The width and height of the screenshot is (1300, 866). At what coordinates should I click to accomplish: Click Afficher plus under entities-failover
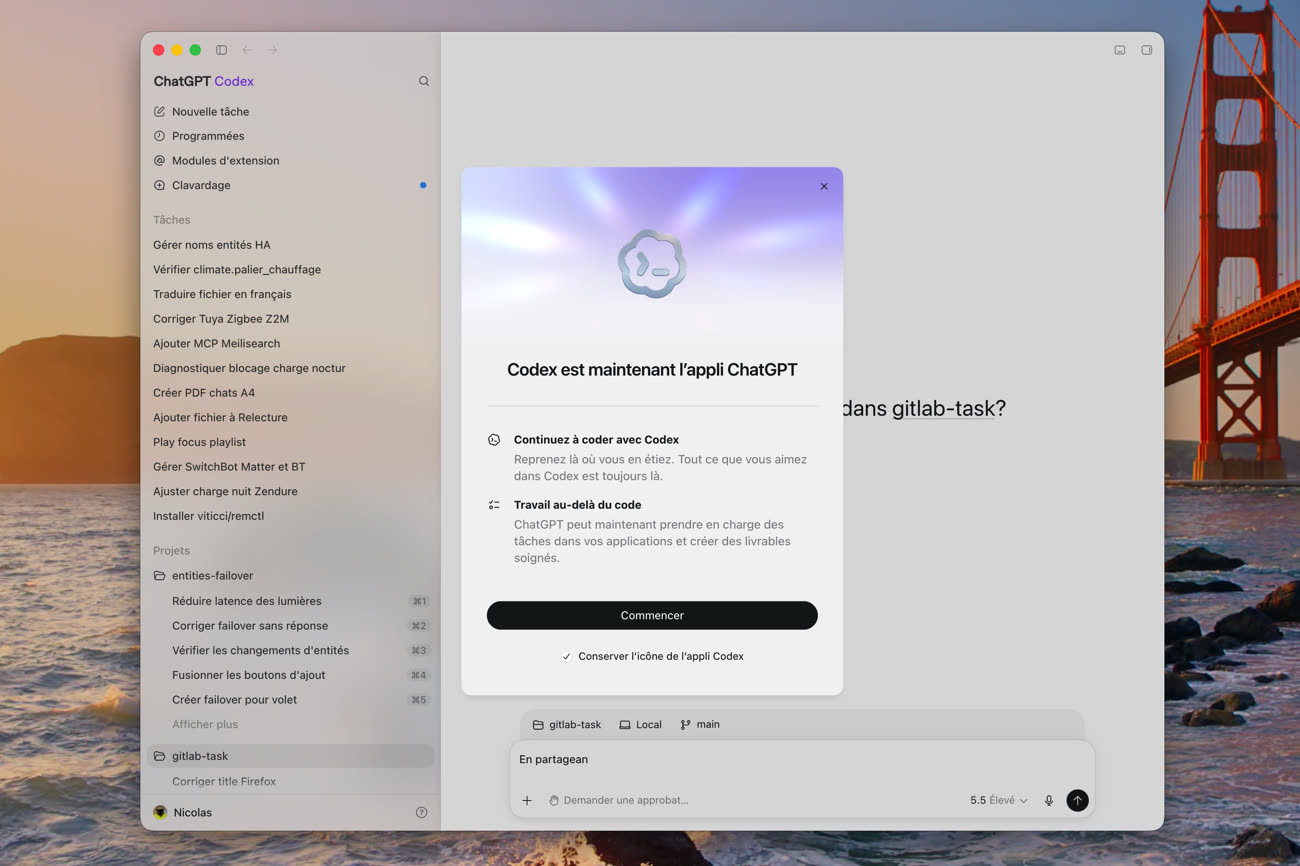205,724
